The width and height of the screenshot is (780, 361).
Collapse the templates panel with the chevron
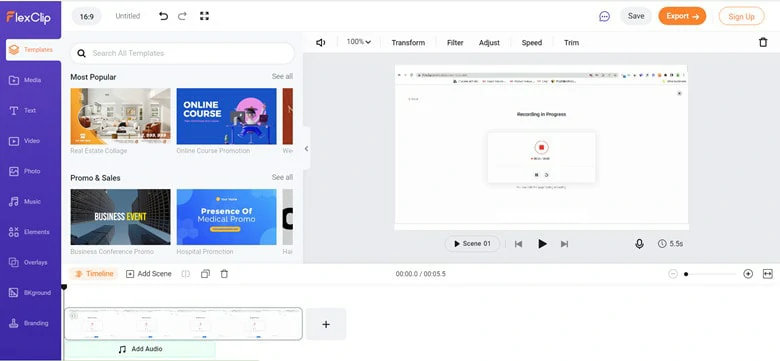pos(306,148)
